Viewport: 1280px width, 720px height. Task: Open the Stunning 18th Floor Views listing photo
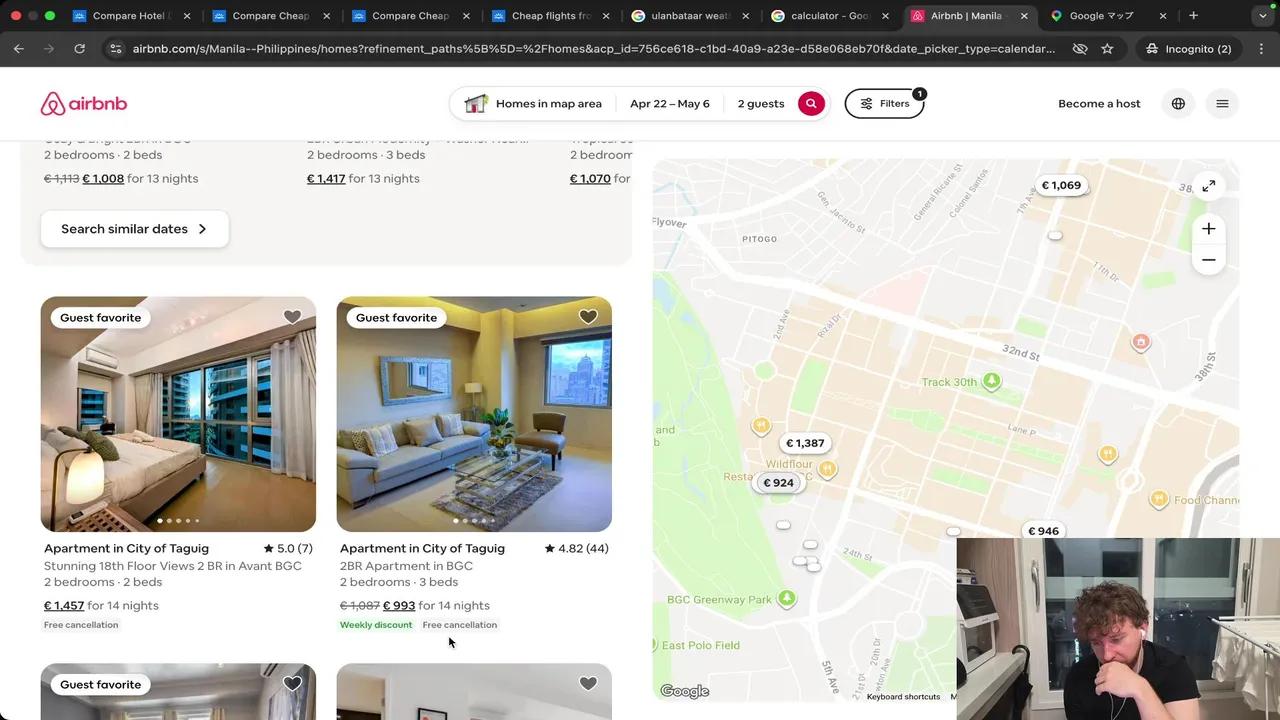click(x=178, y=414)
